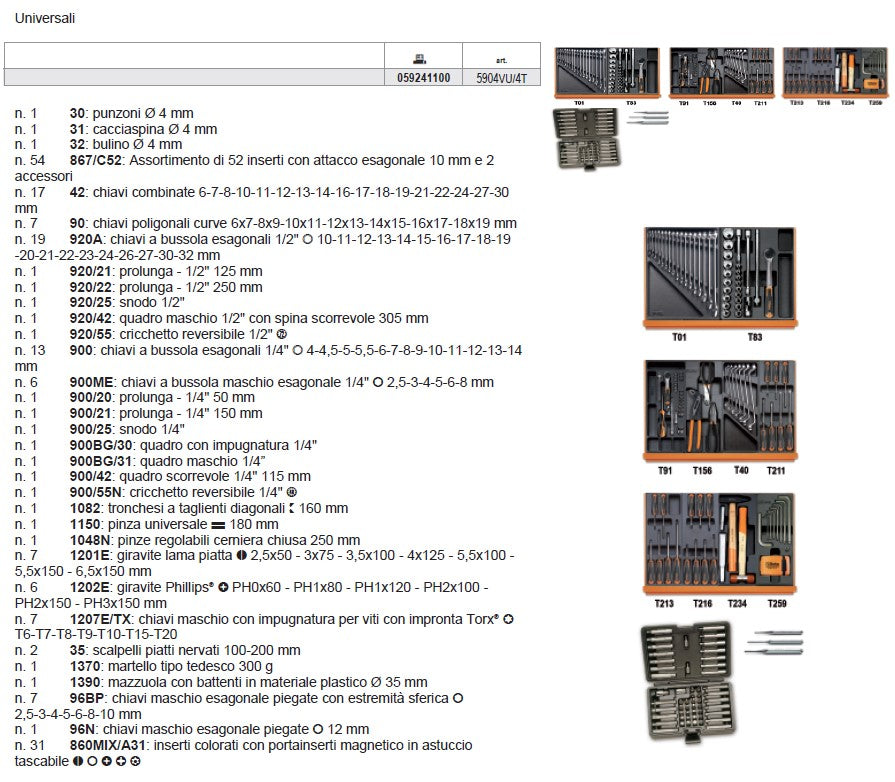Click item code '31' cacciaspina
The image size is (895, 782).
pos(77,130)
